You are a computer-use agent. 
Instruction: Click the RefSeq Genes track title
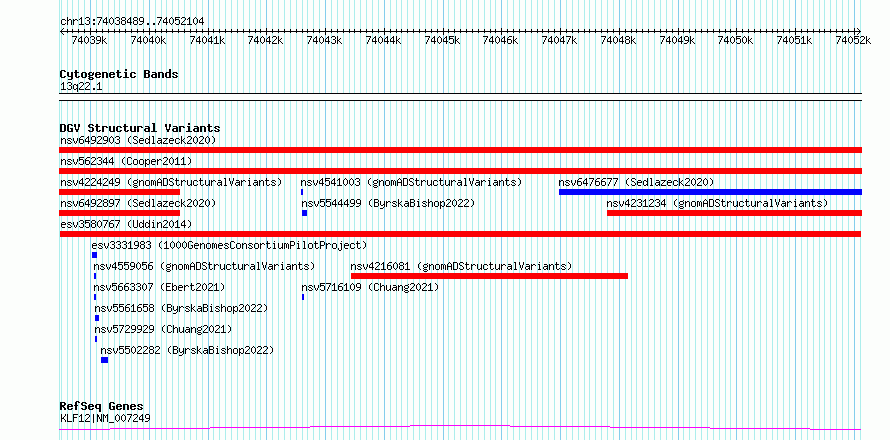click(x=101, y=407)
